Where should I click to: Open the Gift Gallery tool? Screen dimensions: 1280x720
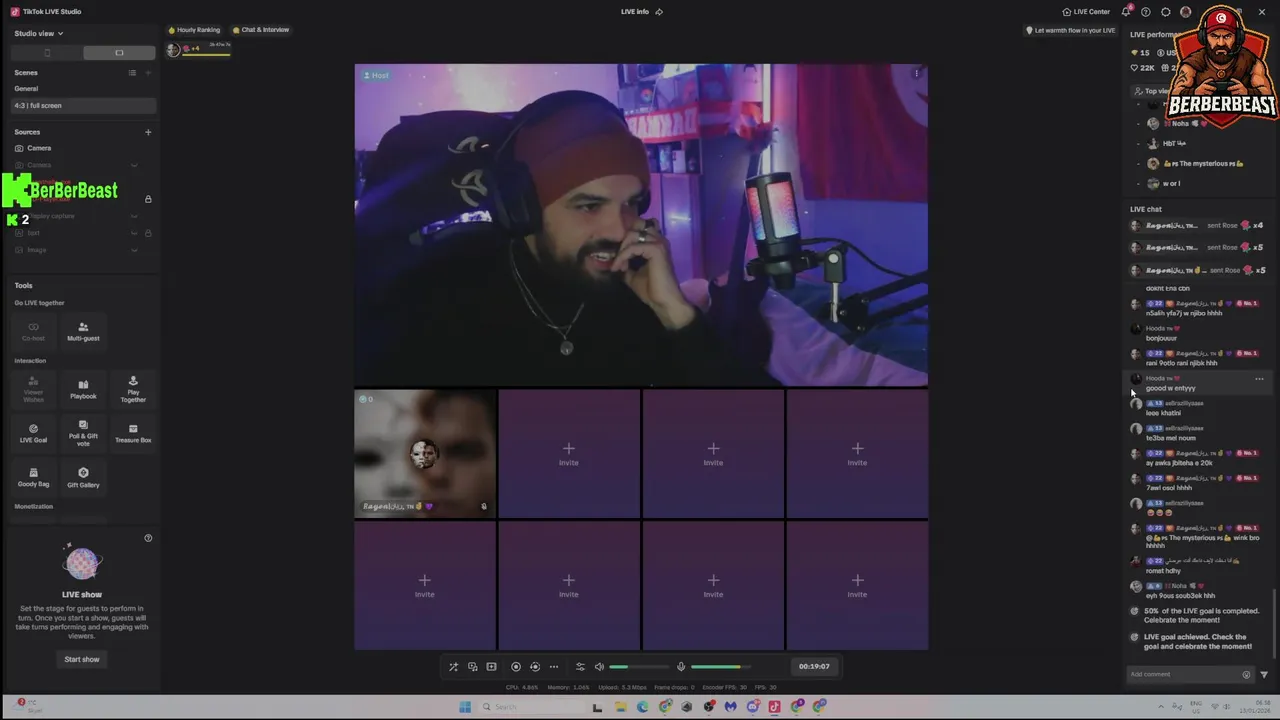tap(83, 477)
